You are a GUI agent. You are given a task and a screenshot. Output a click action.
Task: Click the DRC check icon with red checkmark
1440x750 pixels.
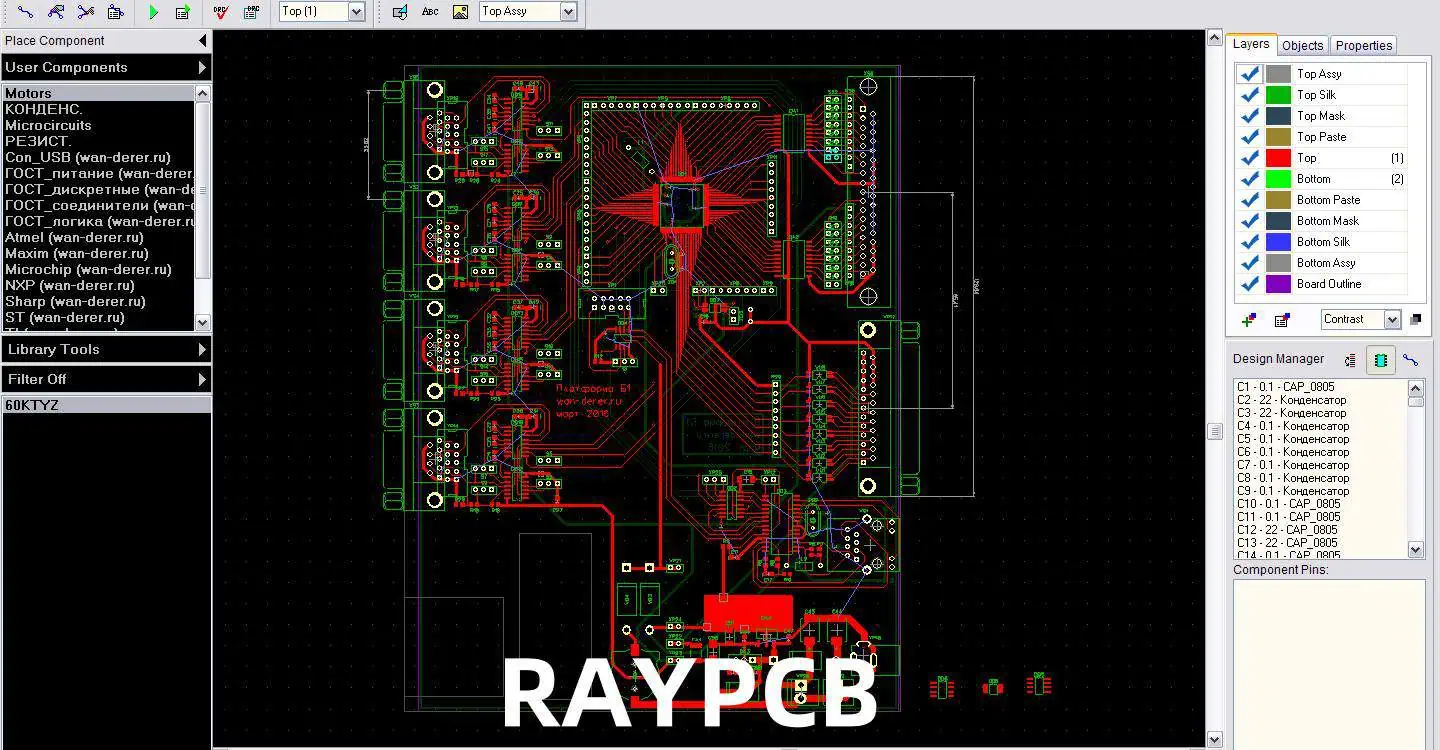pyautogui.click(x=221, y=12)
